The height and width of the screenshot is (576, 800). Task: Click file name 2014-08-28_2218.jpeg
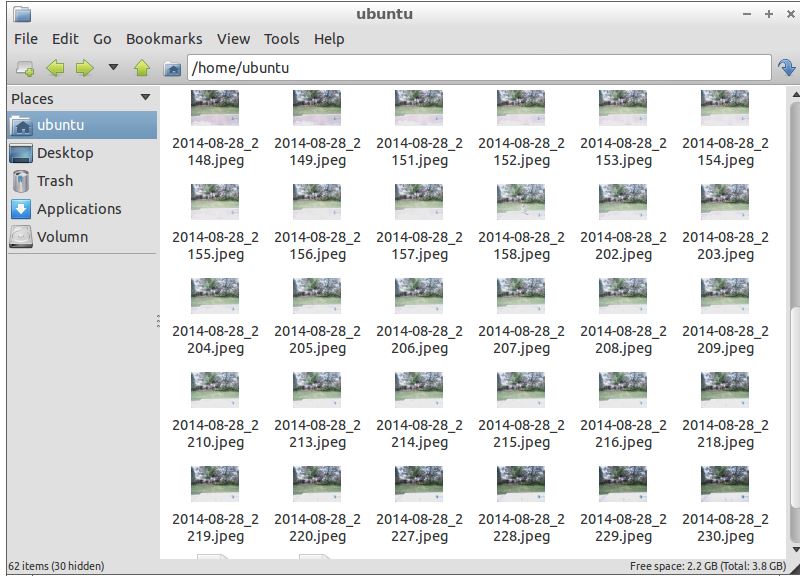click(x=726, y=434)
